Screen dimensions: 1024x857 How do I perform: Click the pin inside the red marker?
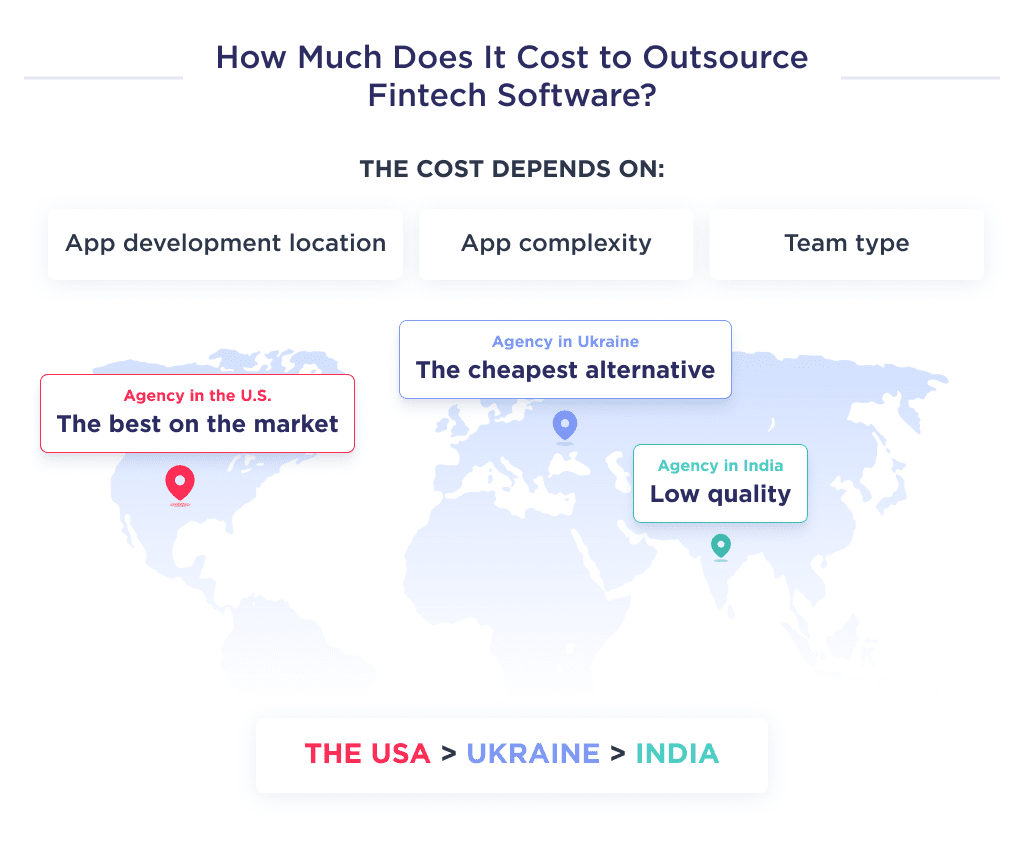180,480
